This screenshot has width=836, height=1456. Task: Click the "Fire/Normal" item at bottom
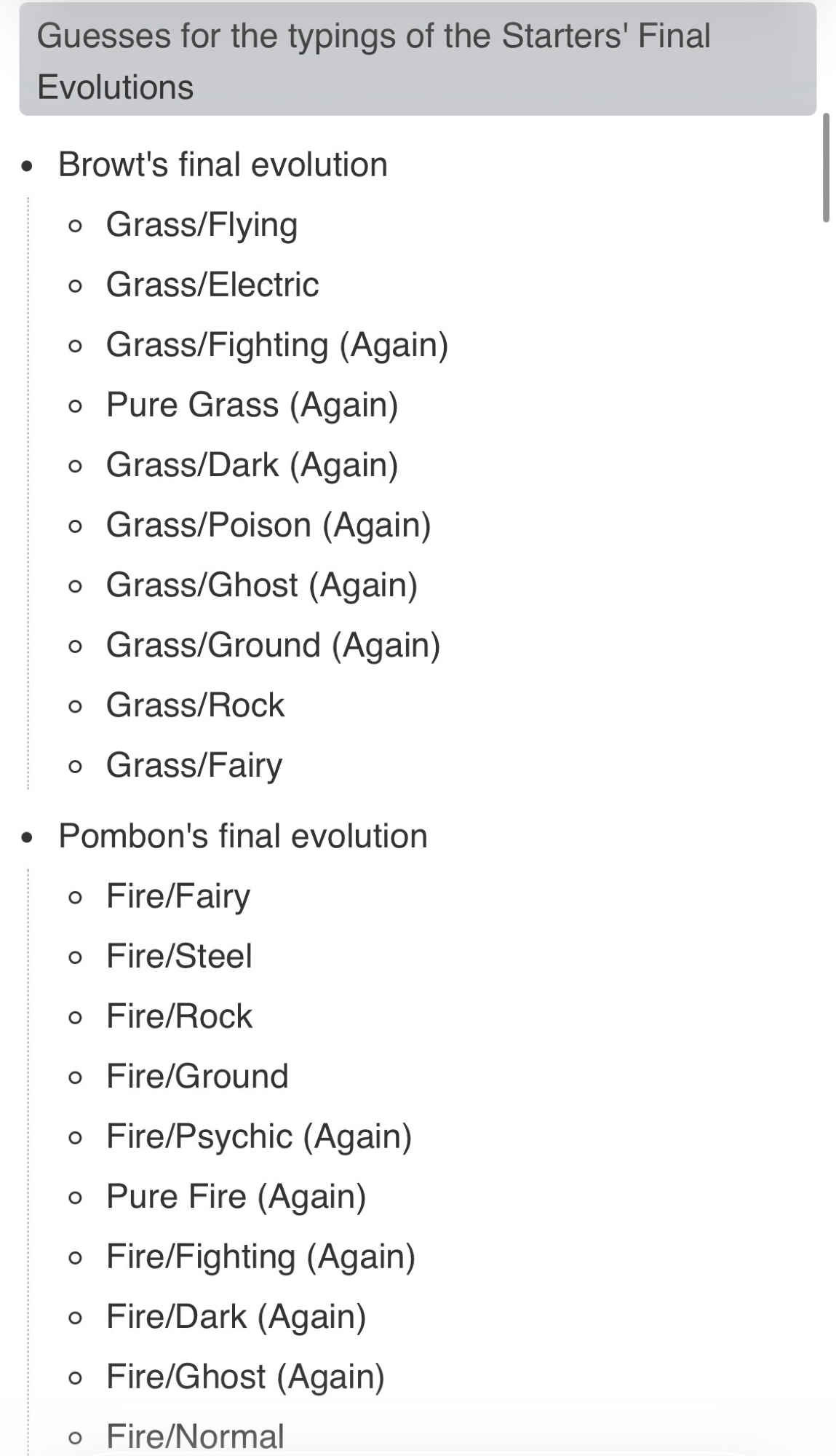coord(195,1436)
